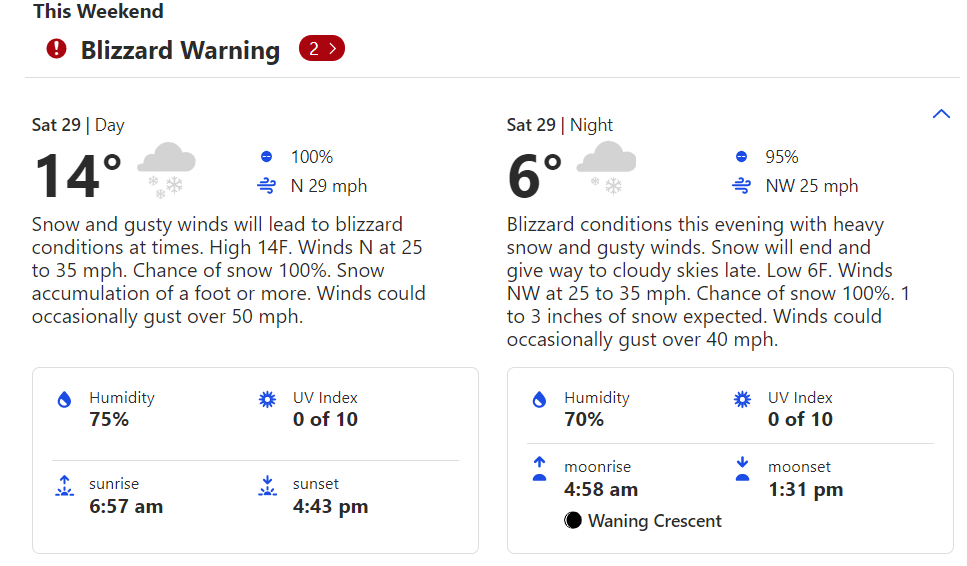967x566 pixels.
Task: Click the red Blizzard Warning alert icon
Action: coord(57,48)
